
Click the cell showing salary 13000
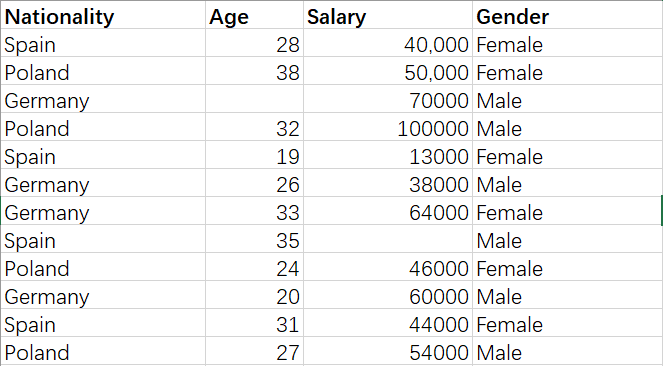pos(388,155)
